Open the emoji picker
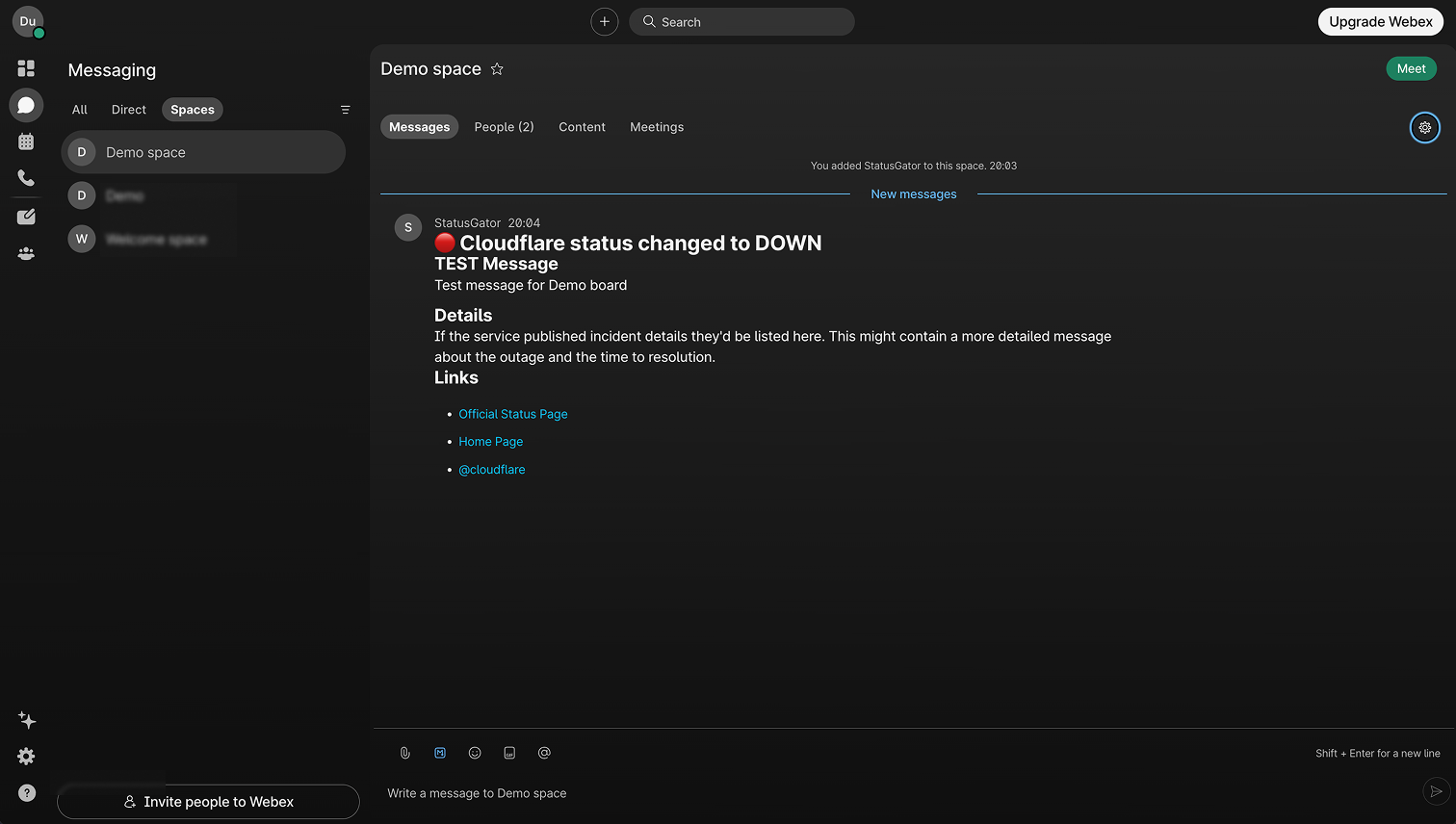This screenshot has width=1456, height=824. pyautogui.click(x=475, y=753)
